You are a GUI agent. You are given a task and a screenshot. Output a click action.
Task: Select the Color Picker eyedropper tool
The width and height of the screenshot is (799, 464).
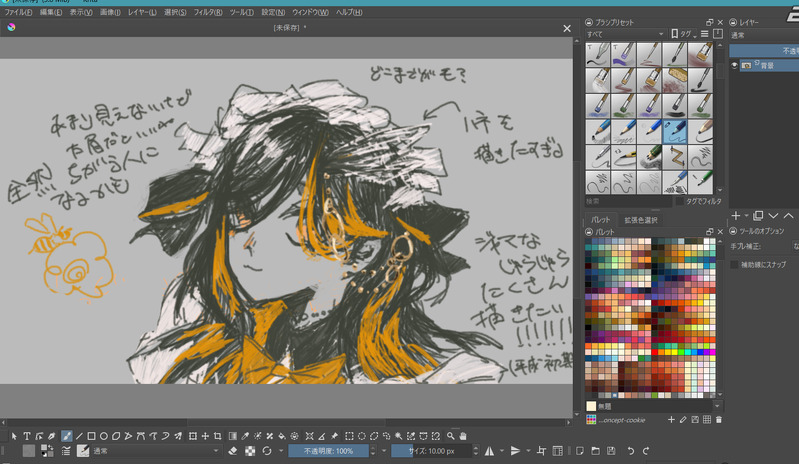coord(245,436)
